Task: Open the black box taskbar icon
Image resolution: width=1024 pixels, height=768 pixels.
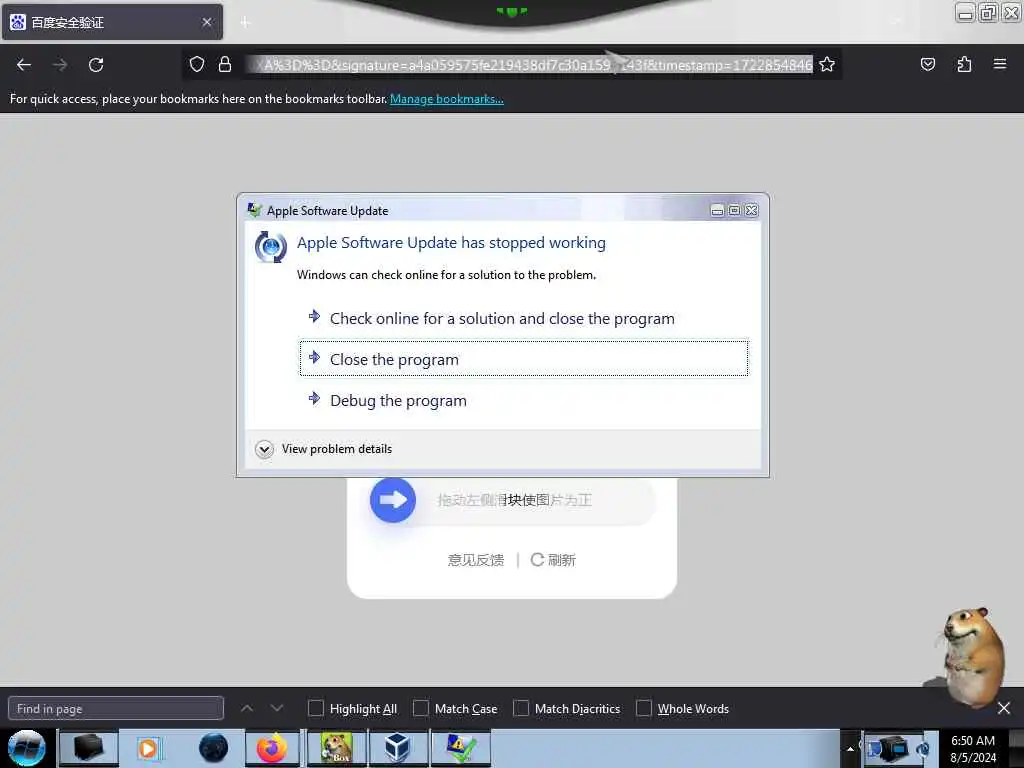Action: coord(89,748)
